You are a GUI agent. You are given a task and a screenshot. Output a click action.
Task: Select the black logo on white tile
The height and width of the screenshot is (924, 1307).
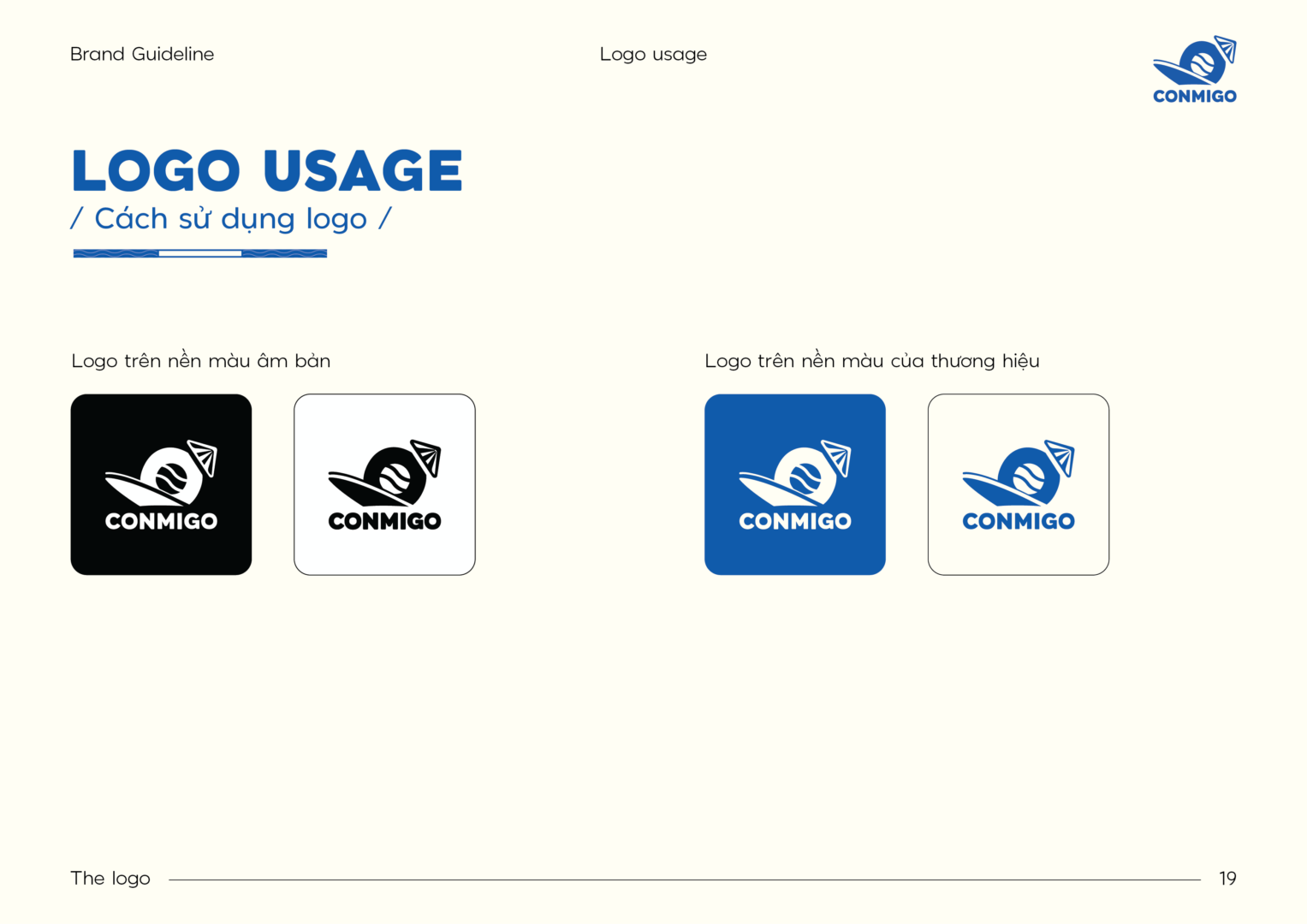point(384,484)
